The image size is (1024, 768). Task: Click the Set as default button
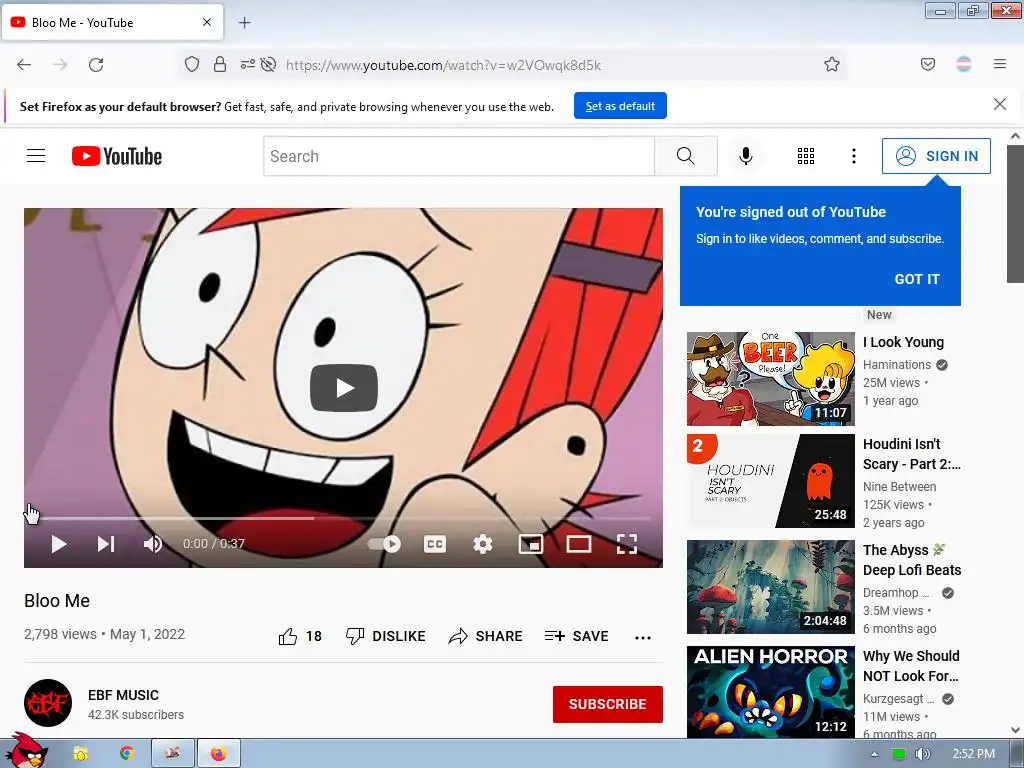pyautogui.click(x=620, y=106)
